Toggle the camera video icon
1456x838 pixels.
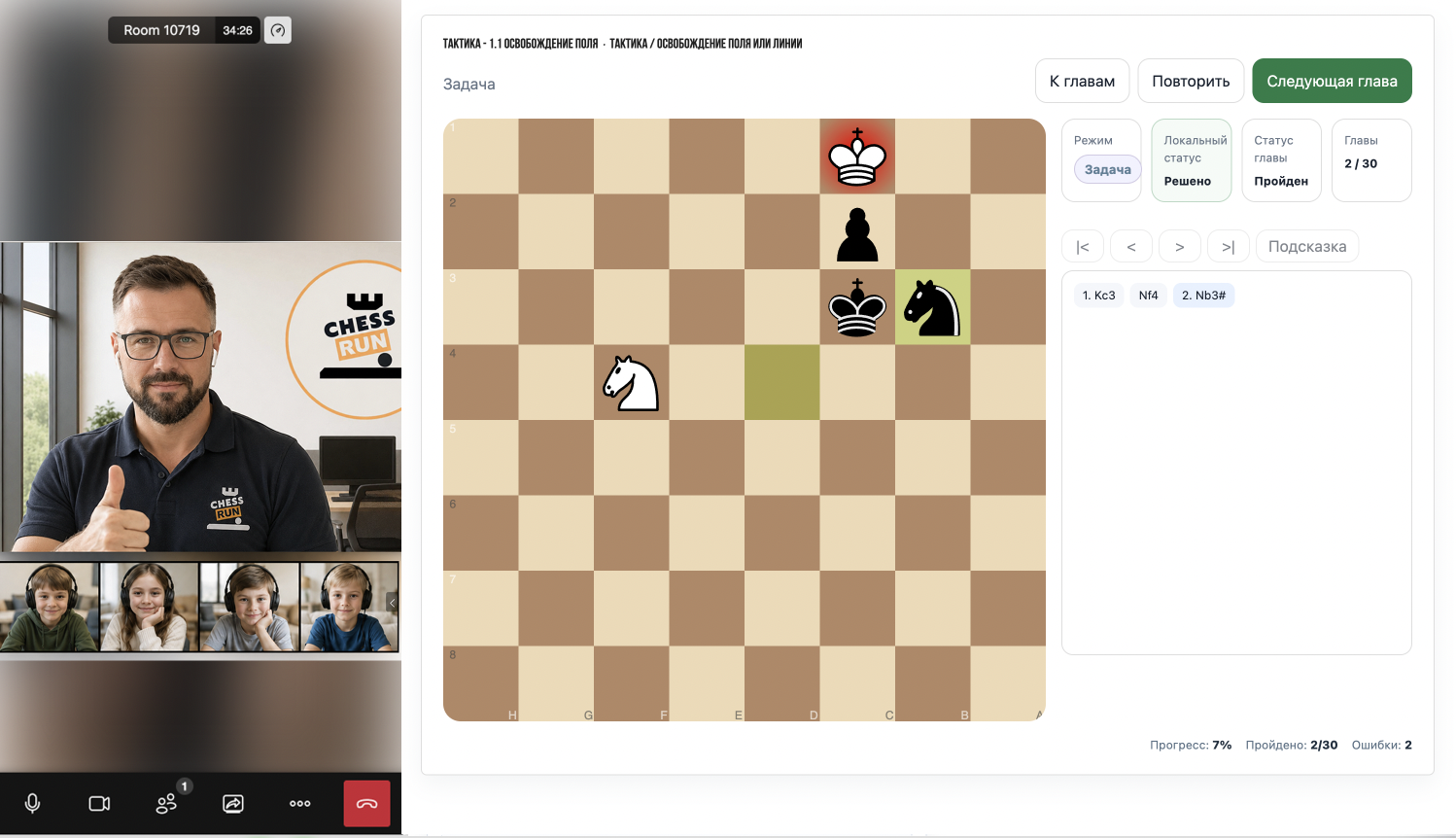tap(99, 803)
